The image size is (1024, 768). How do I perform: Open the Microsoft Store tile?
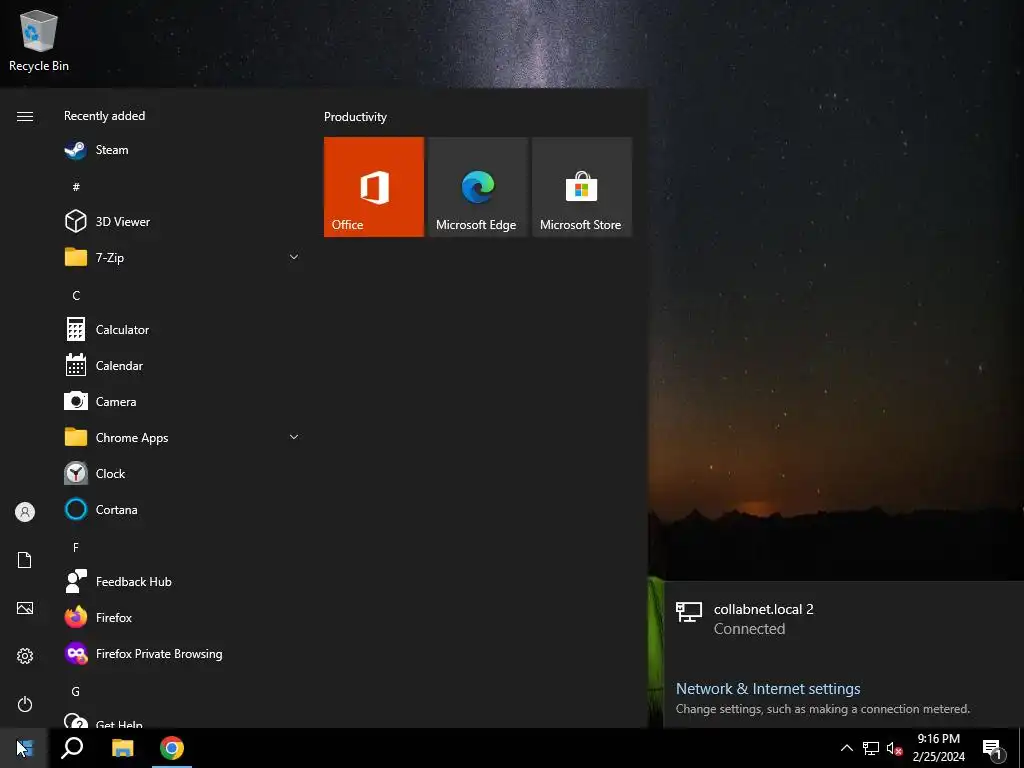click(582, 187)
